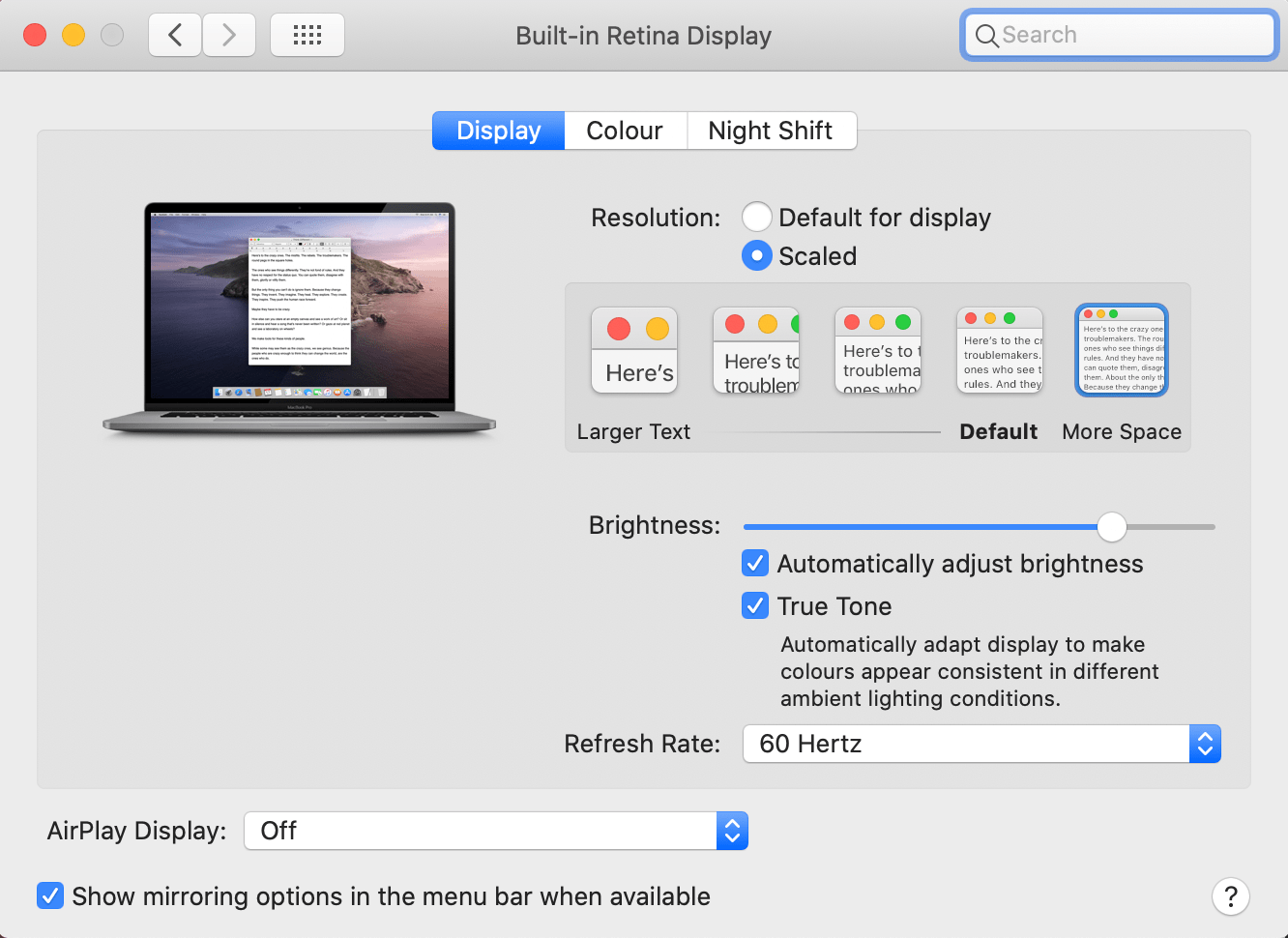Select the Default resolution scaling option
The height and width of the screenshot is (938, 1288).
999,350
